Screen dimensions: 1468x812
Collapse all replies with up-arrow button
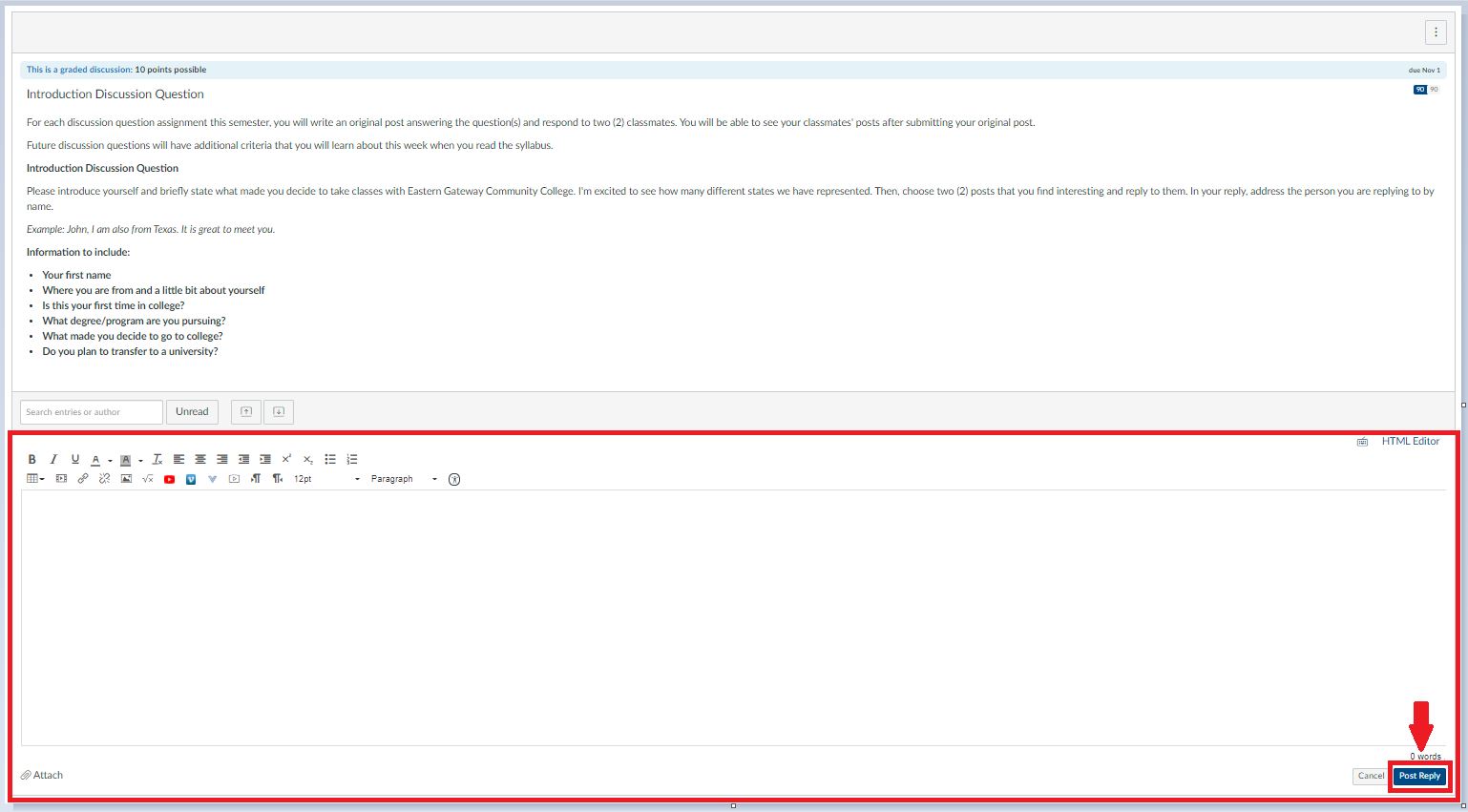point(246,412)
